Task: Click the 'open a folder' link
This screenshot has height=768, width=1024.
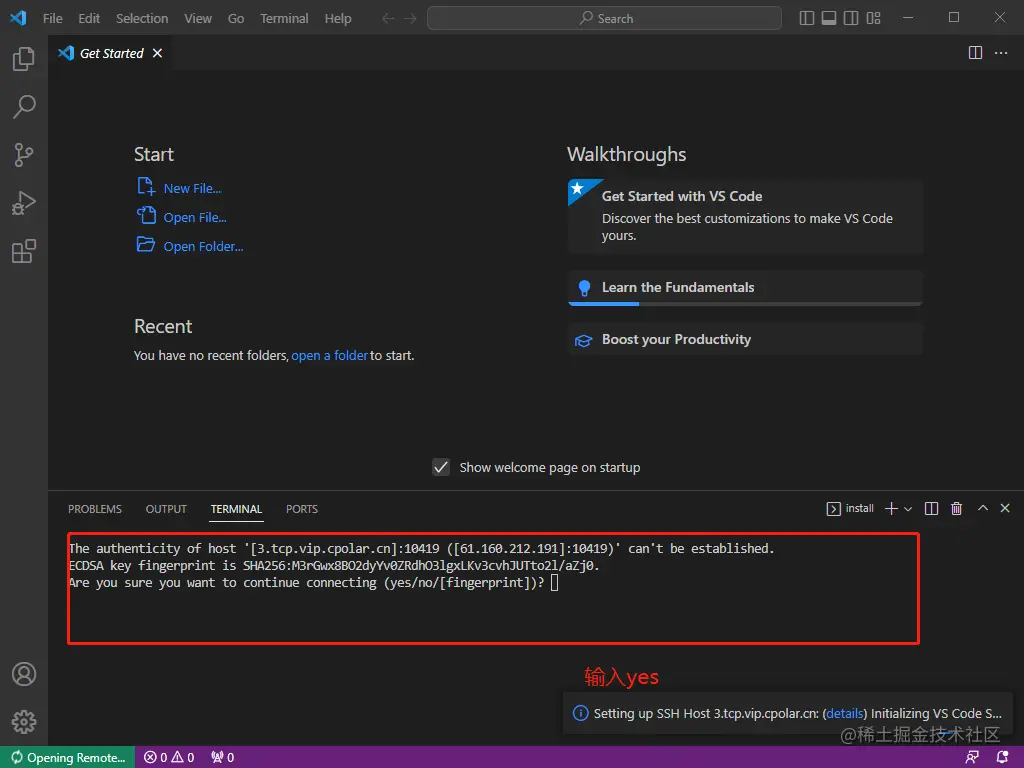Action: (329, 356)
